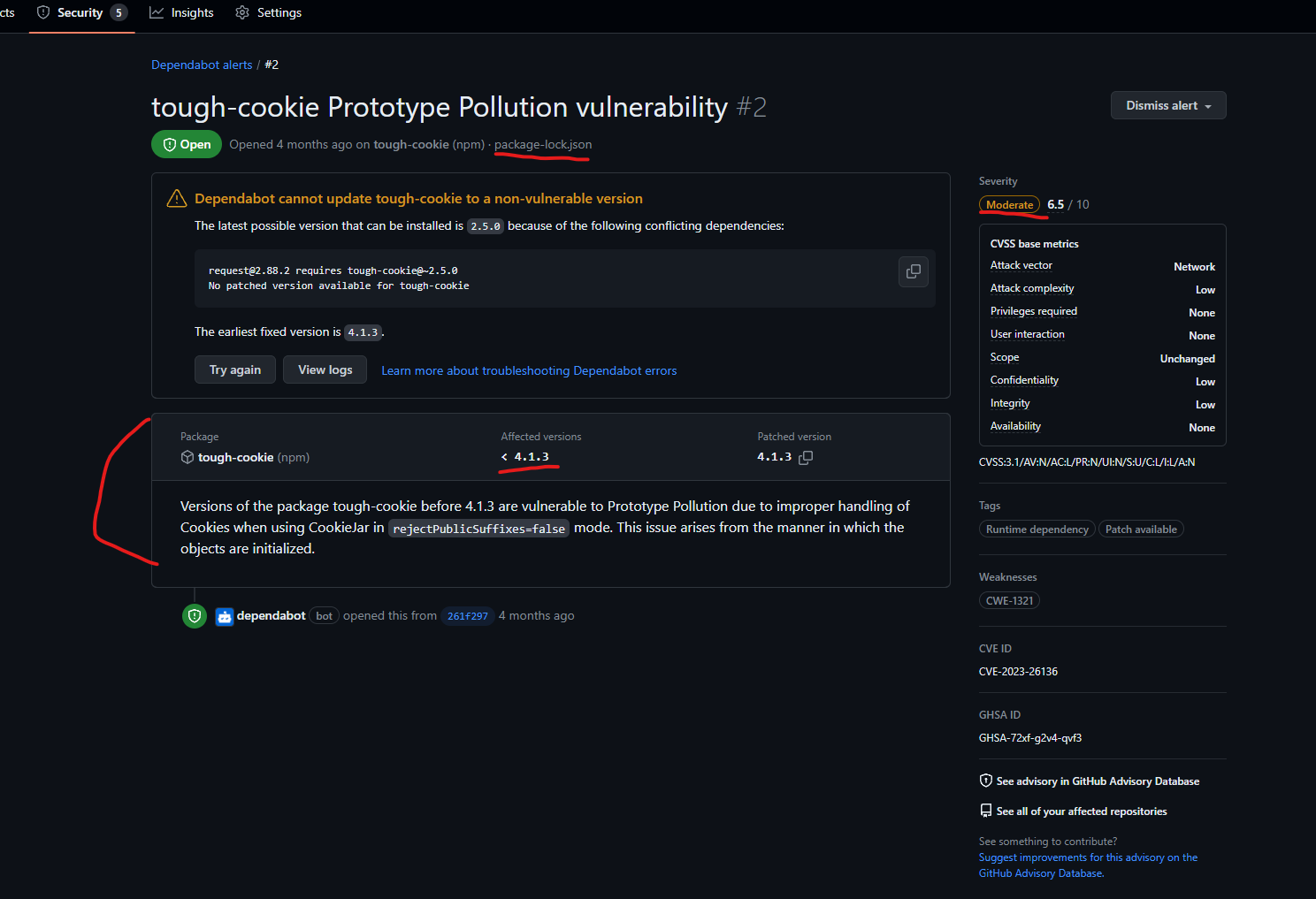Open the package-lock.json file link
Image resolution: width=1316 pixels, height=899 pixels.
tap(543, 144)
